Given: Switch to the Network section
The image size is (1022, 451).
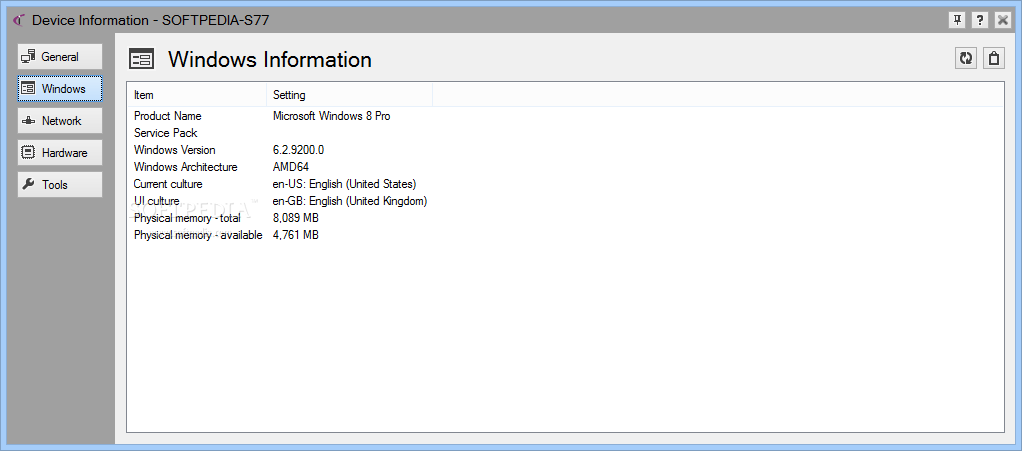Looking at the screenshot, I should [60, 121].
